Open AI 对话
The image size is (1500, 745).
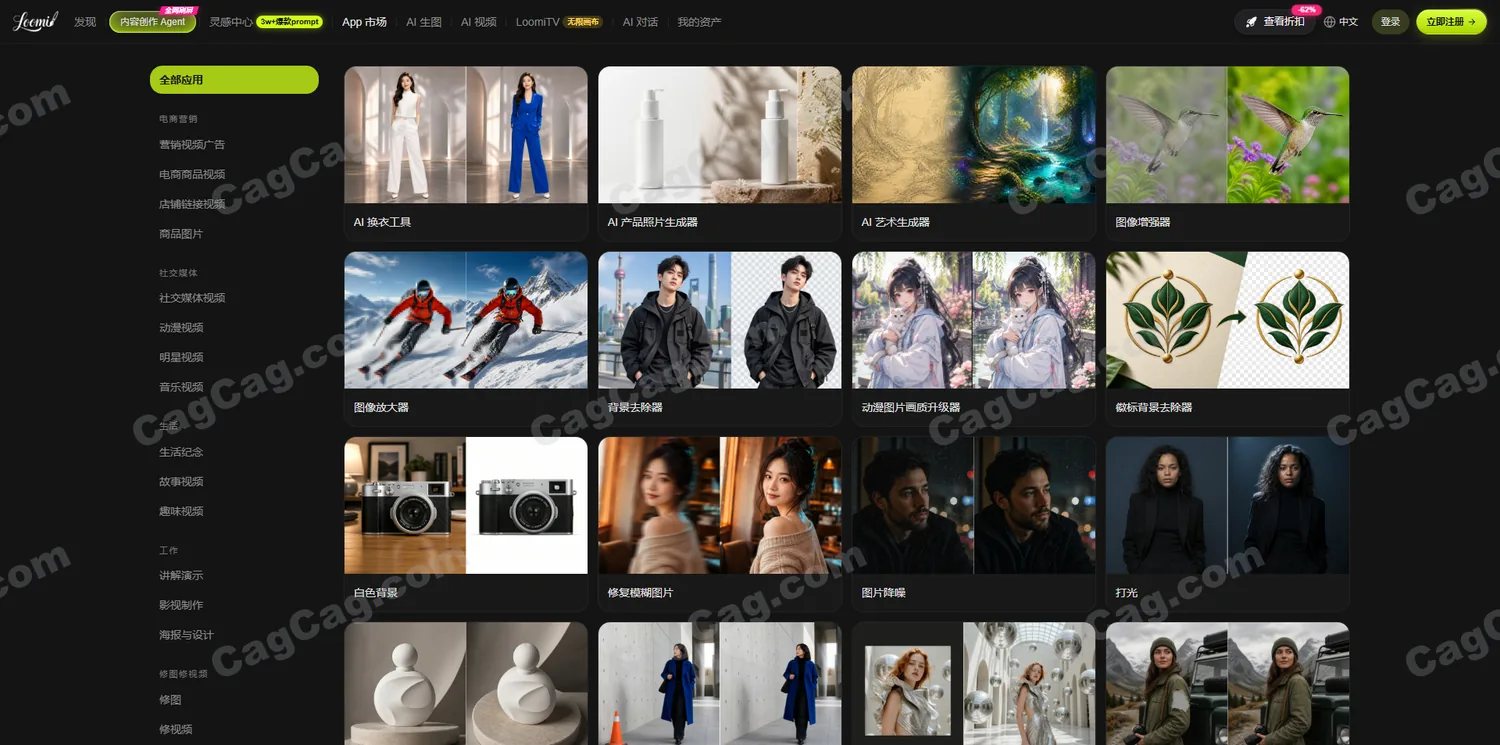tap(640, 22)
